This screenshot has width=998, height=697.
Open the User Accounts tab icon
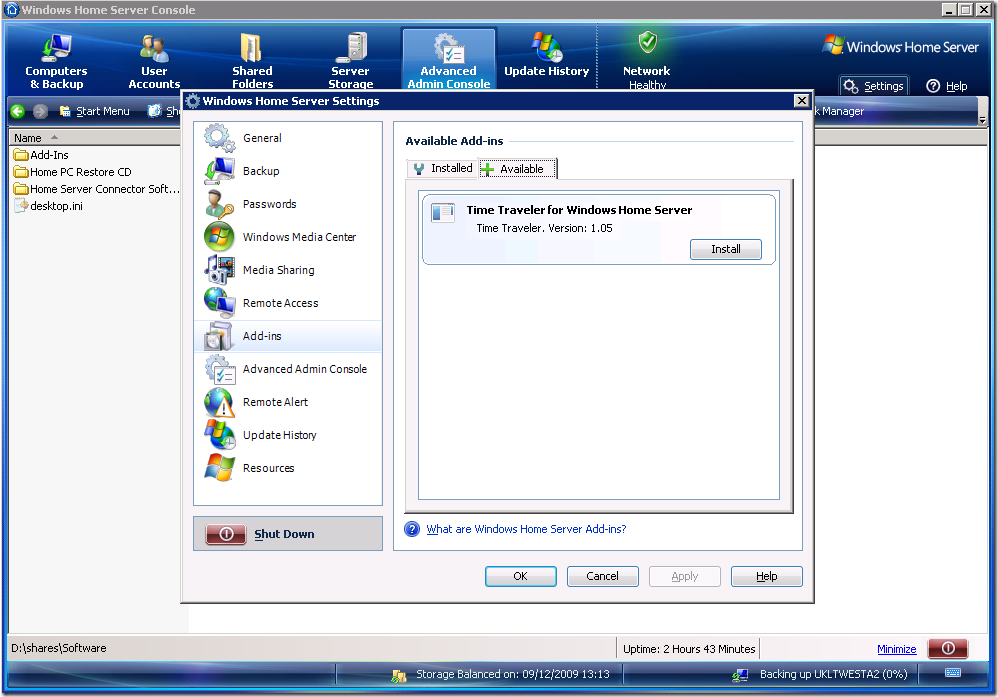(x=154, y=48)
